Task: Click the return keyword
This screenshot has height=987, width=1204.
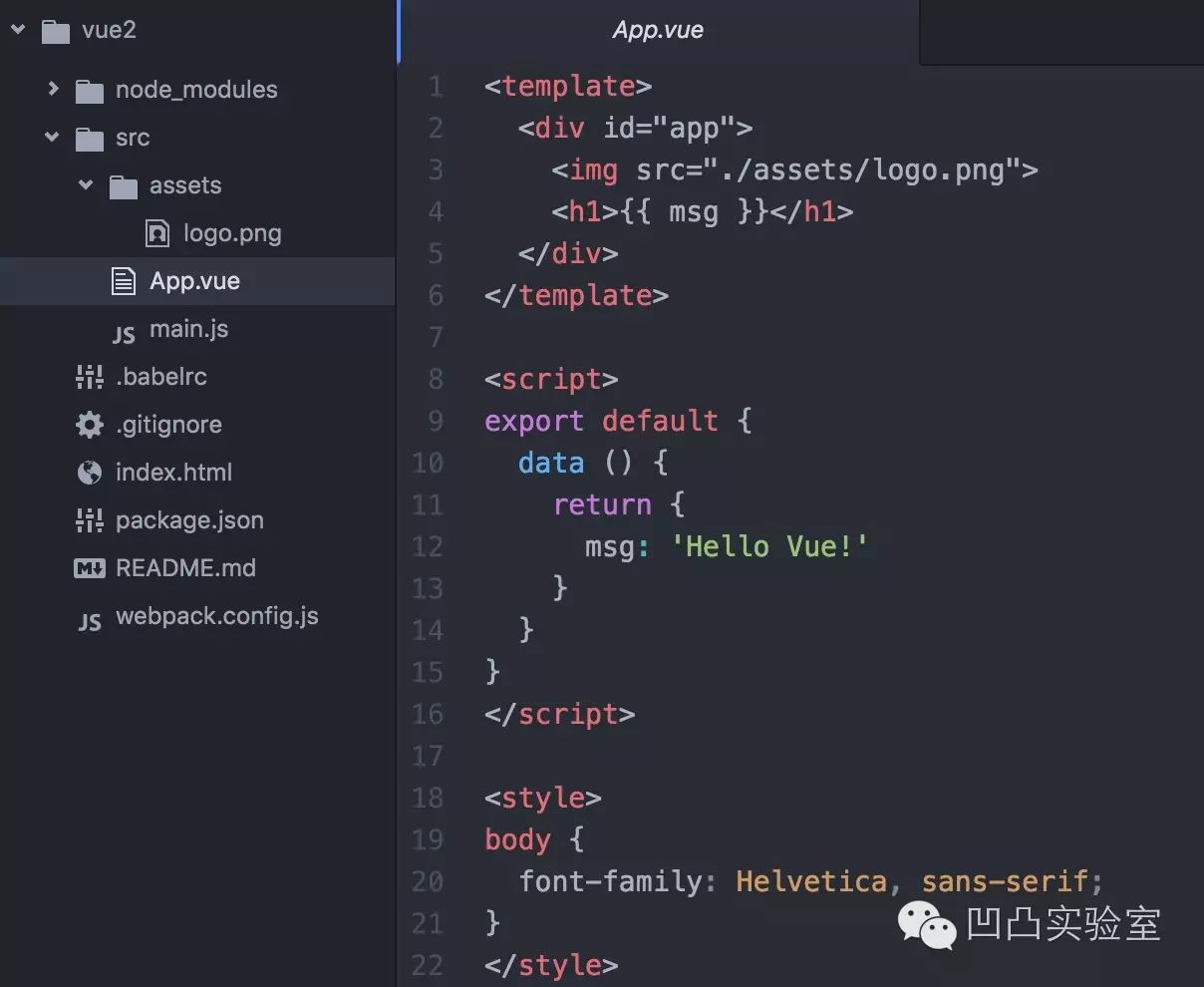Action: [x=602, y=505]
